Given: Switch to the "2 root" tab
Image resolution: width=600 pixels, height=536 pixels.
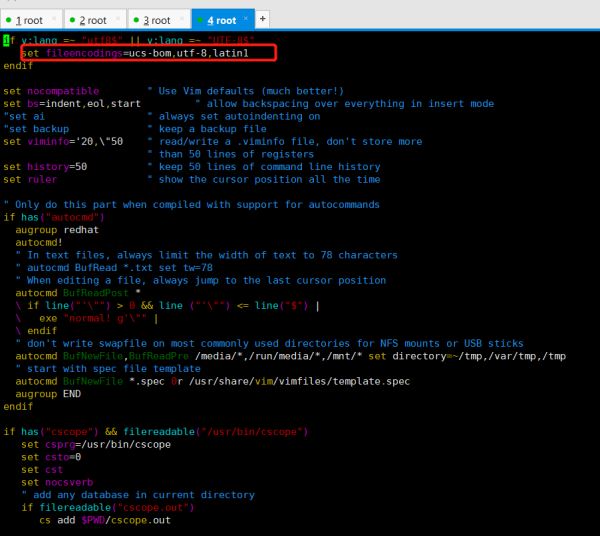Looking at the screenshot, I should (92, 19).
